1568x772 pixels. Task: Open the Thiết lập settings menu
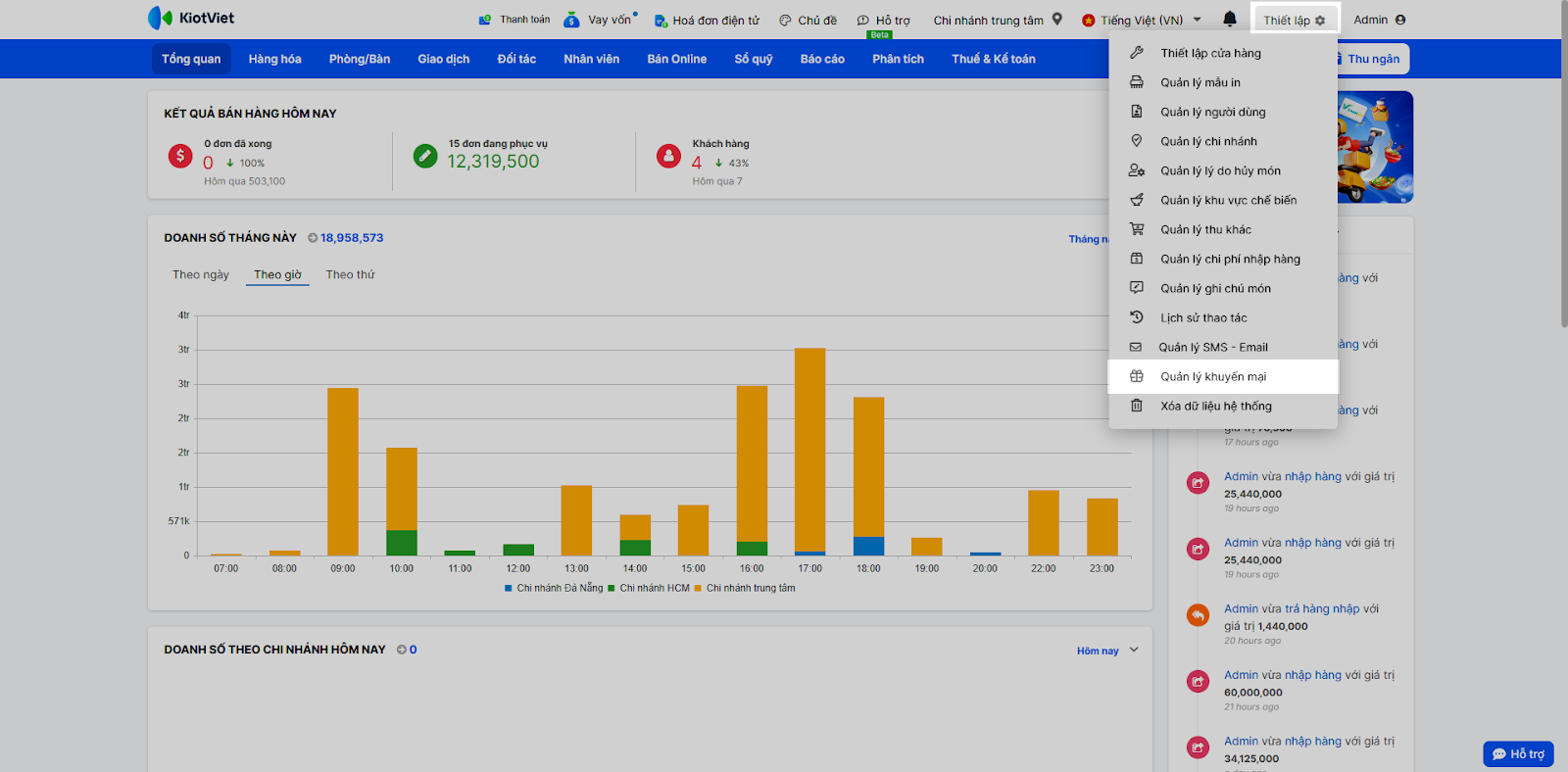point(1294,20)
